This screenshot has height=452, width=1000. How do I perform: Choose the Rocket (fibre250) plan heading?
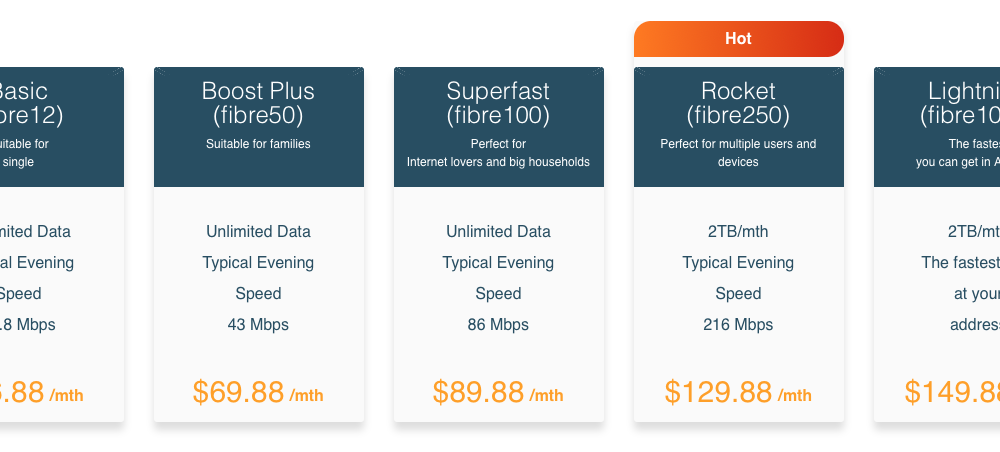point(739,103)
